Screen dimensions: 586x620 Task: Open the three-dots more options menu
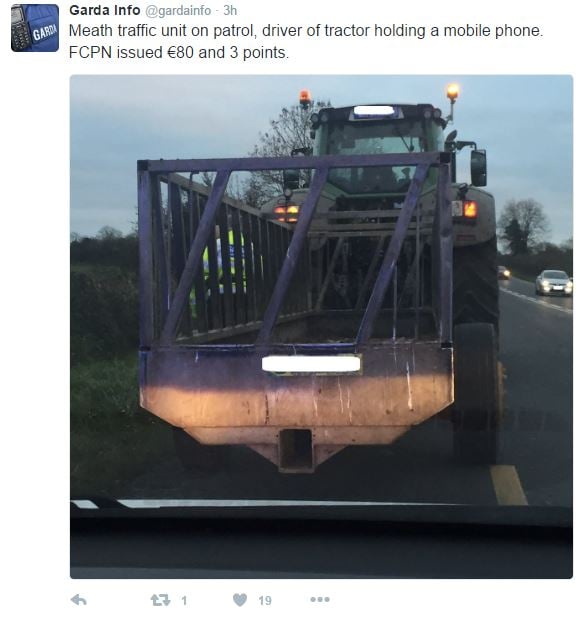click(320, 600)
